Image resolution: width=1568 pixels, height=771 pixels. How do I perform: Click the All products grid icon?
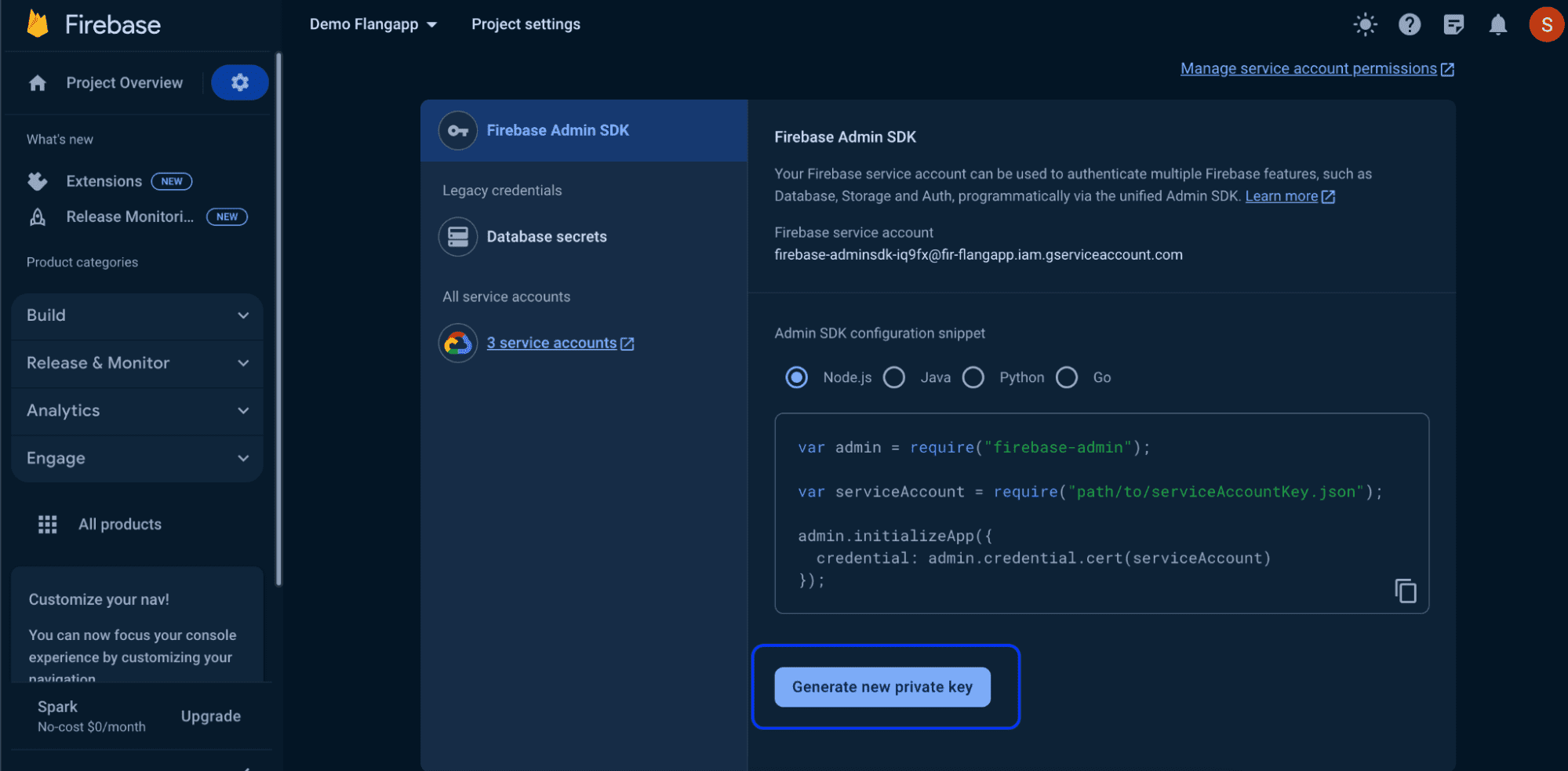tap(48, 524)
